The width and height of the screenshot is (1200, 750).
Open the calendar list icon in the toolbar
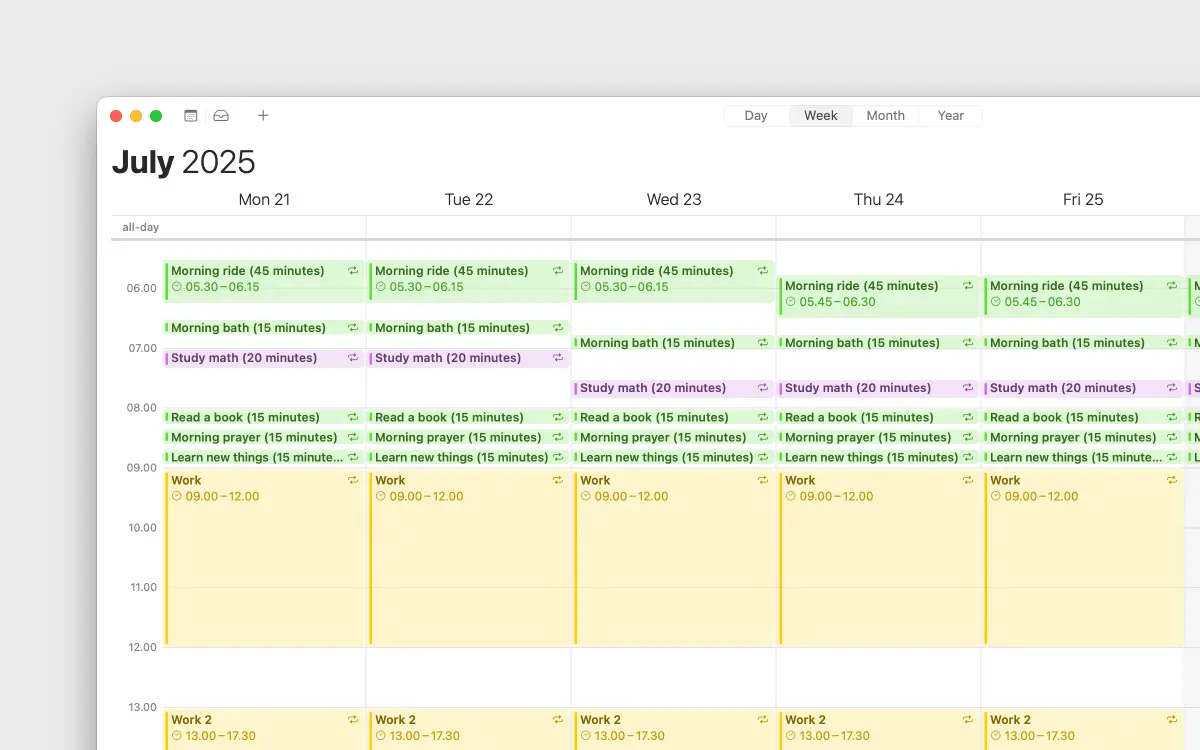click(x=190, y=115)
